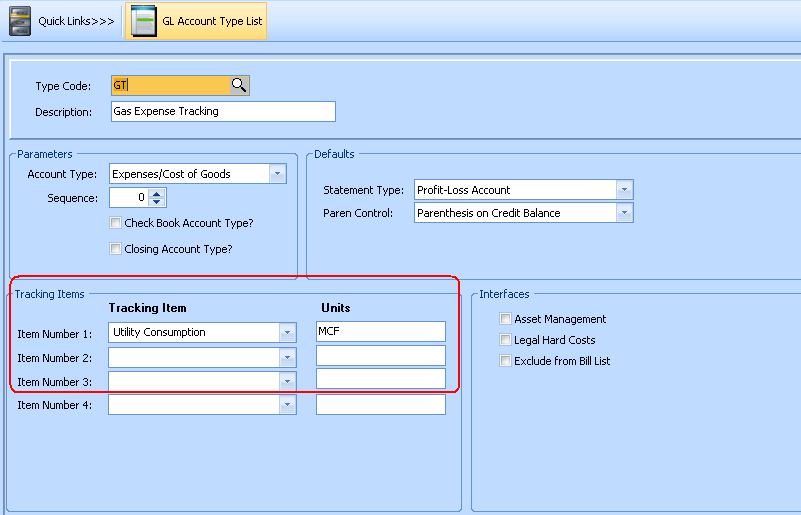Open Item Number 2 tracking item dropdown
Screen dimensions: 801x515
point(287,357)
